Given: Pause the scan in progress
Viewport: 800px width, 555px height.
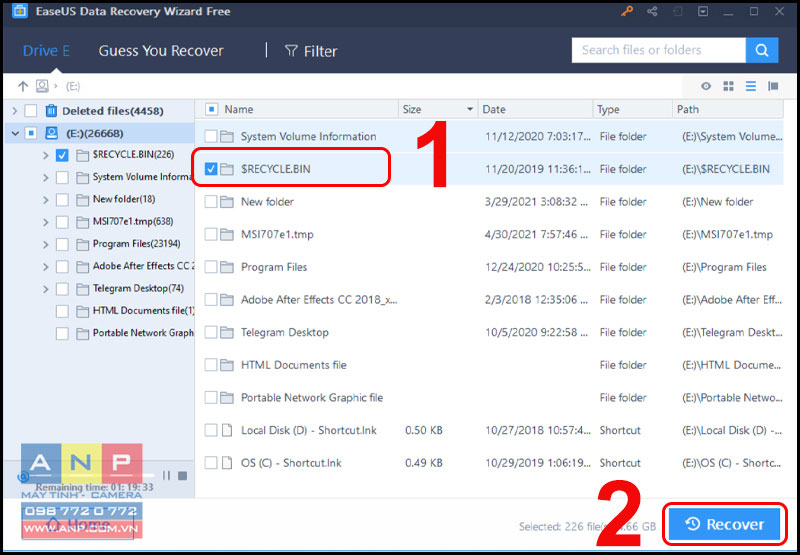Looking at the screenshot, I should (x=166, y=475).
